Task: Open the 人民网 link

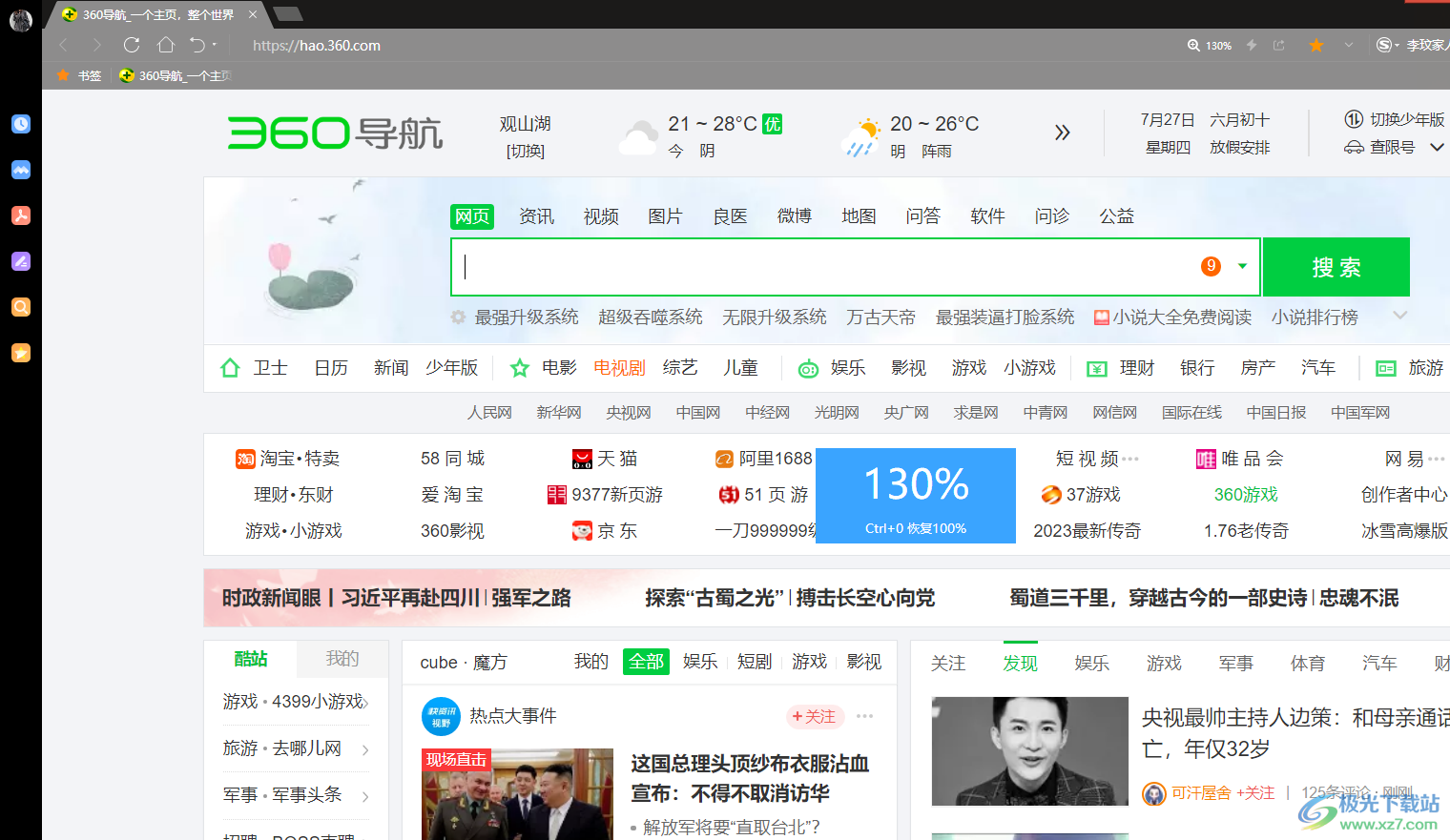Action: (x=489, y=412)
